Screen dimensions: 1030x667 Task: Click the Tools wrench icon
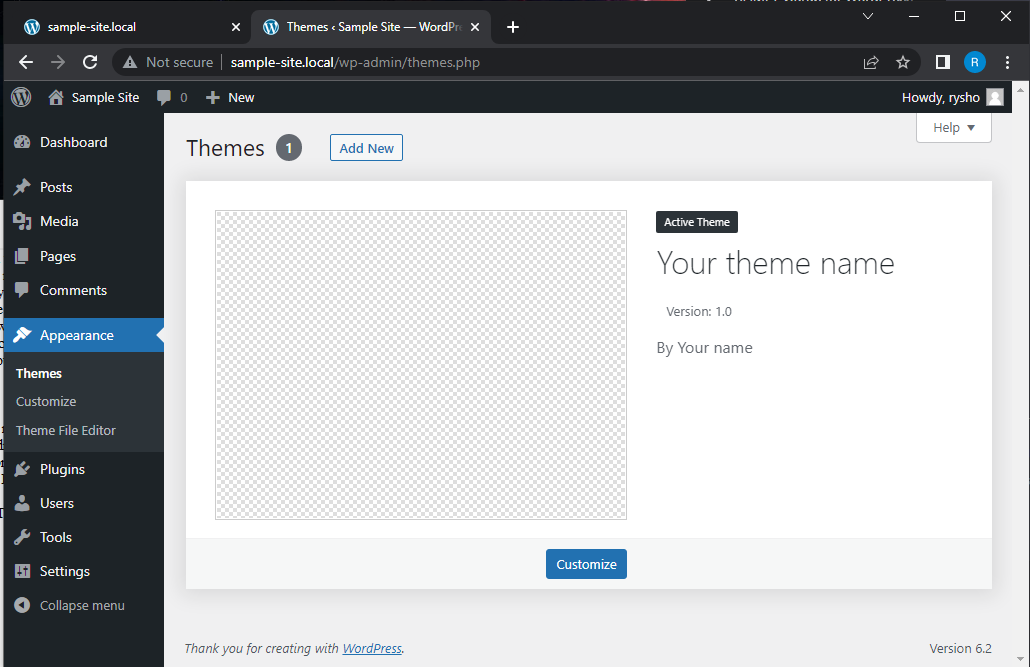point(22,538)
